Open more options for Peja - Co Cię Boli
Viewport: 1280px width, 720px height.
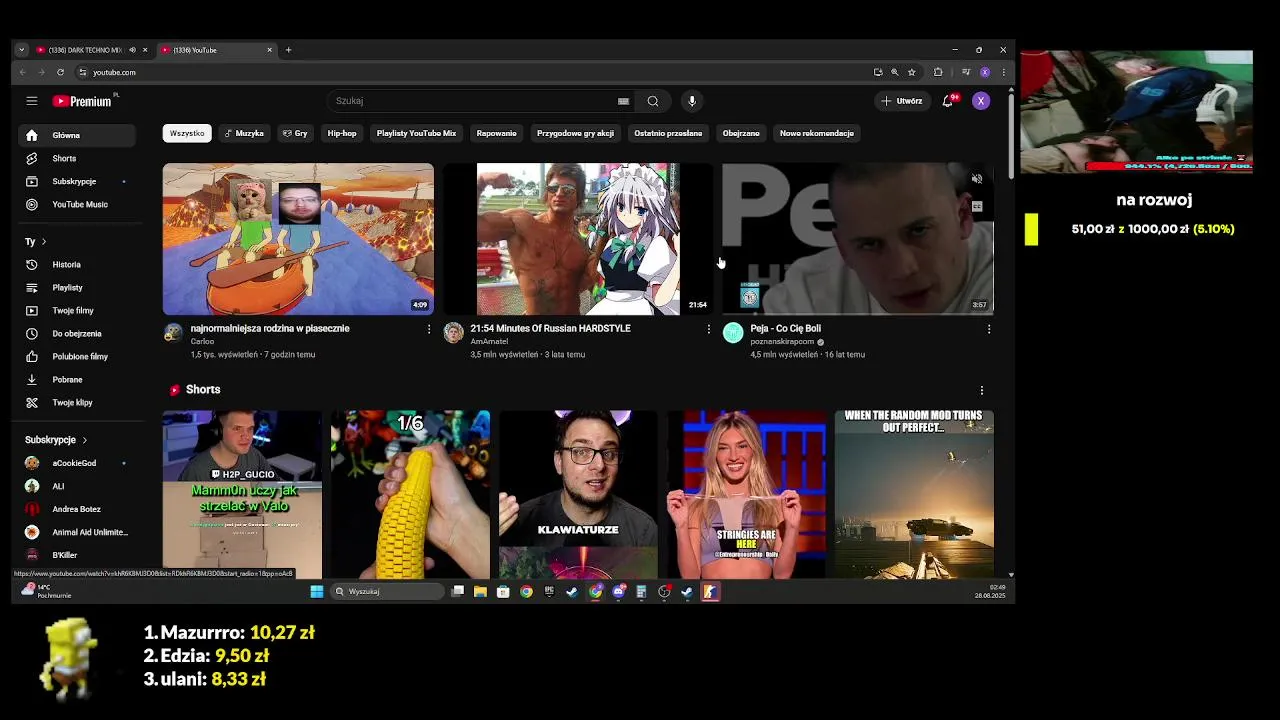coord(989,329)
